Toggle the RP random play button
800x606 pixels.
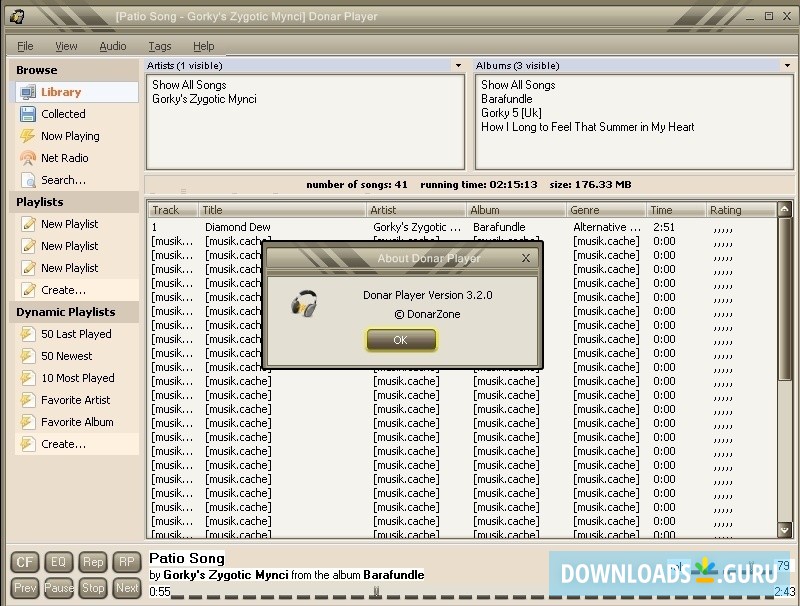(127, 562)
